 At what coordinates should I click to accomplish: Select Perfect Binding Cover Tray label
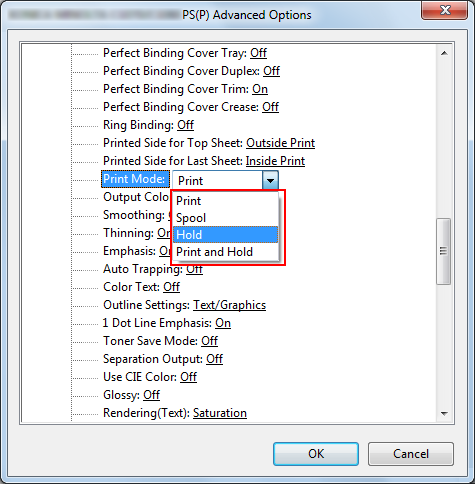pyautogui.click(x=175, y=53)
